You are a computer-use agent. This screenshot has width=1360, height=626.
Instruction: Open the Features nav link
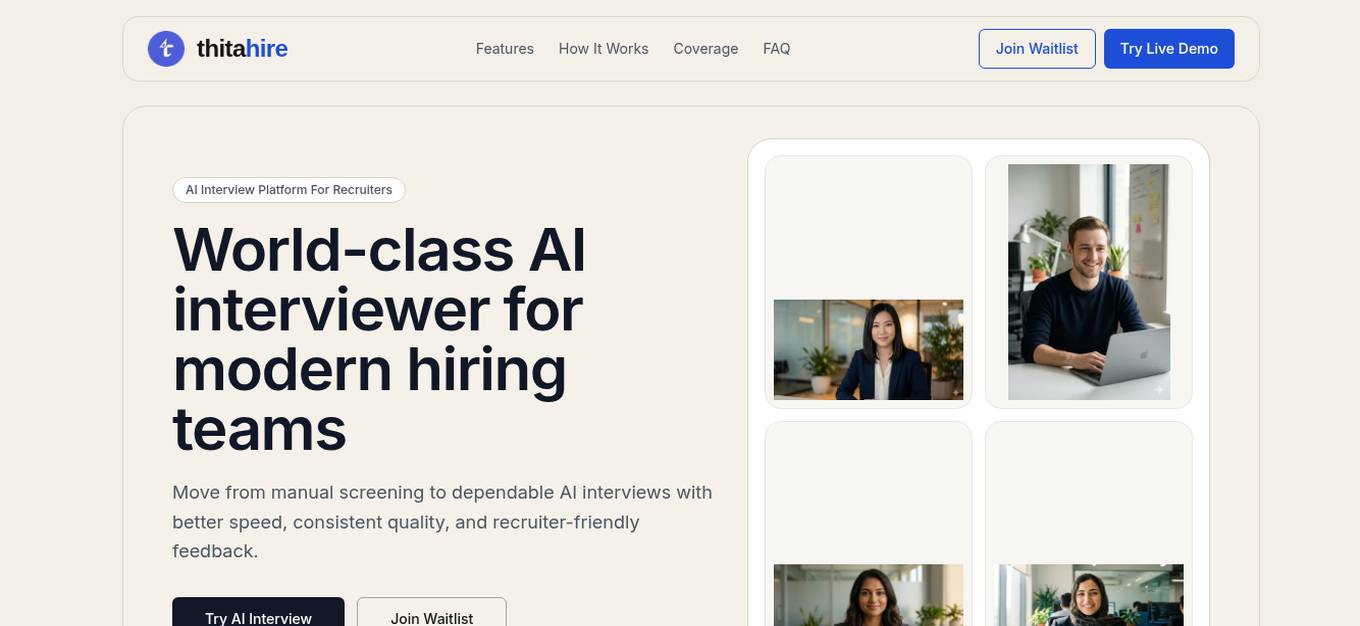(x=505, y=49)
